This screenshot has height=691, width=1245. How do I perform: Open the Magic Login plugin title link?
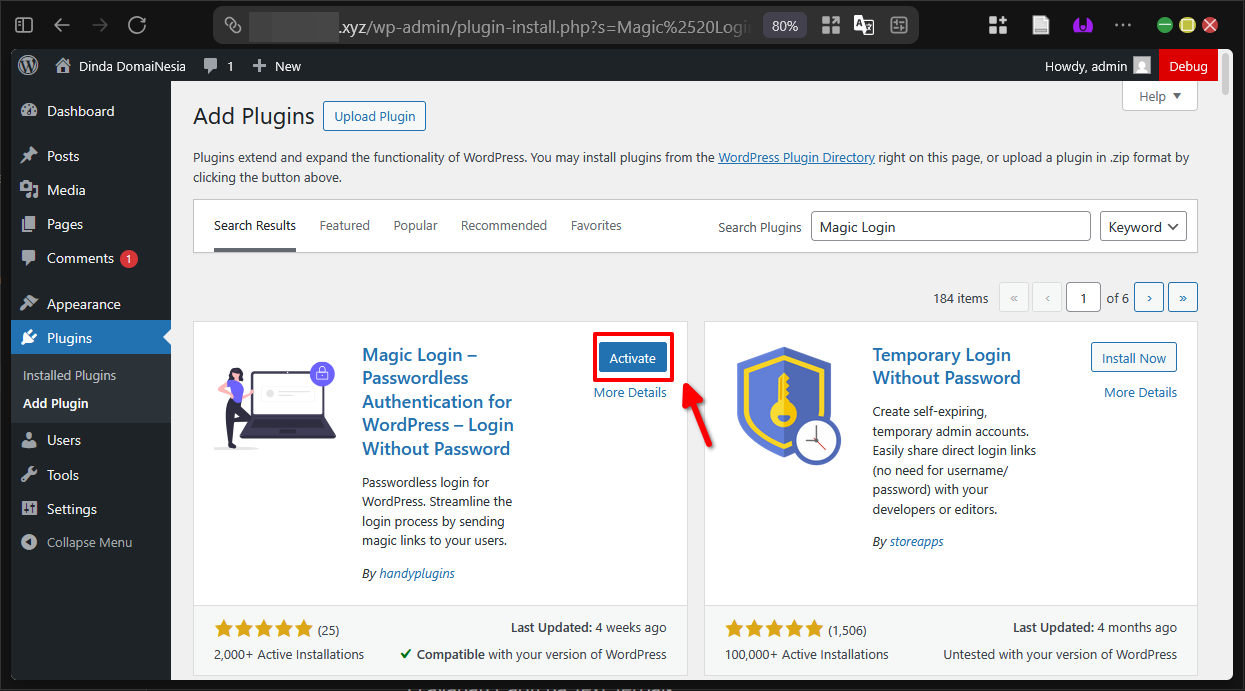(x=438, y=402)
